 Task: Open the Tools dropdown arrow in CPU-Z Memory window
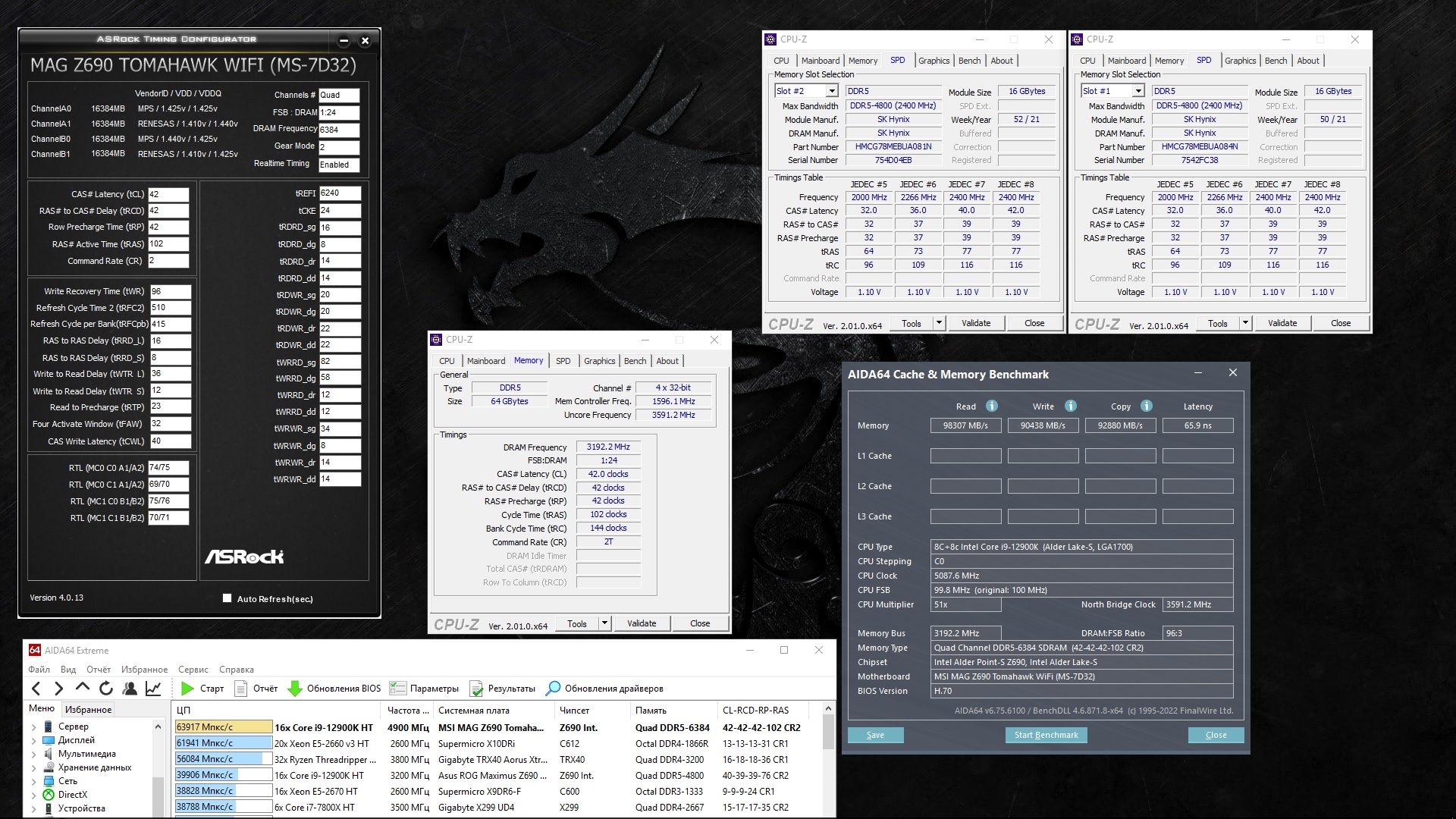point(604,623)
